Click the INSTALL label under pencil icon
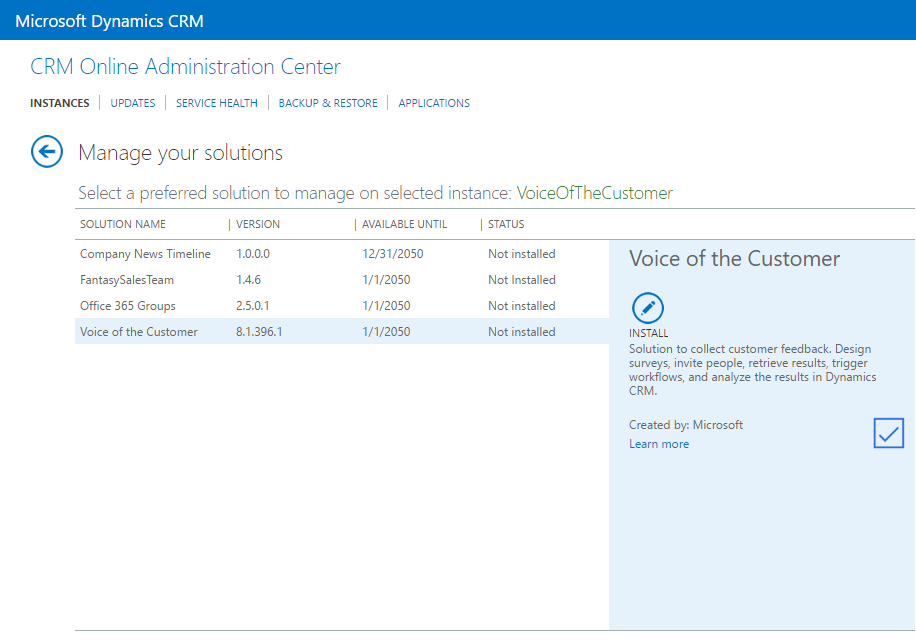The height and width of the screenshot is (642, 916). tap(648, 333)
